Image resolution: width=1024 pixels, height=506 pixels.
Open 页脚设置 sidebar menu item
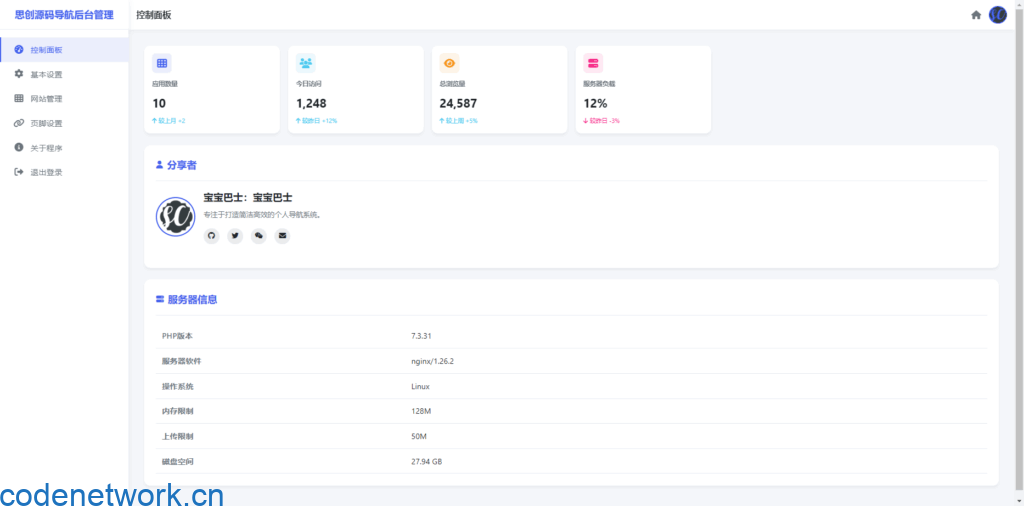[46, 124]
